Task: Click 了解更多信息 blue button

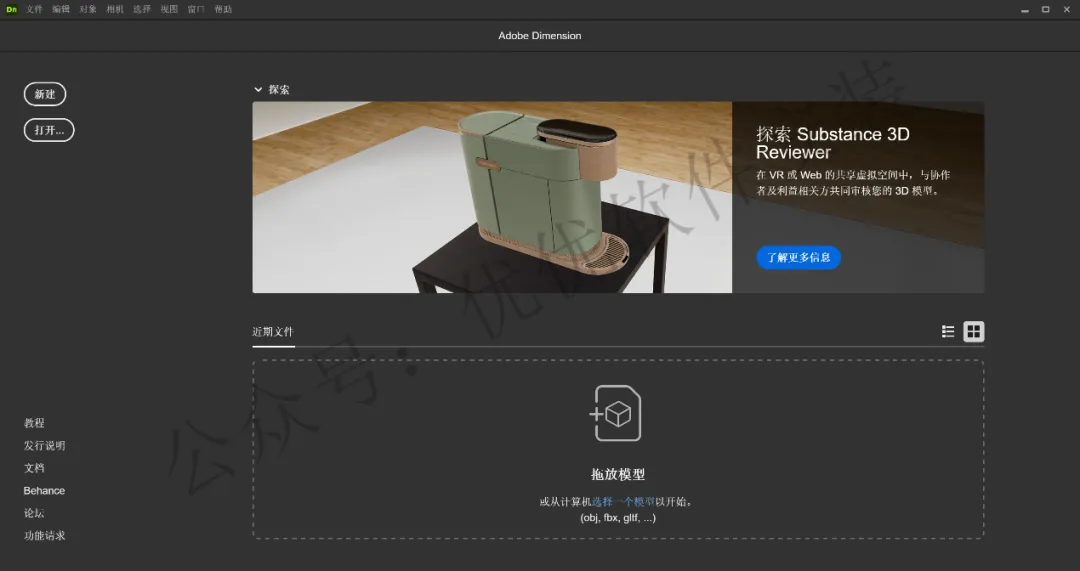Action: click(x=798, y=258)
